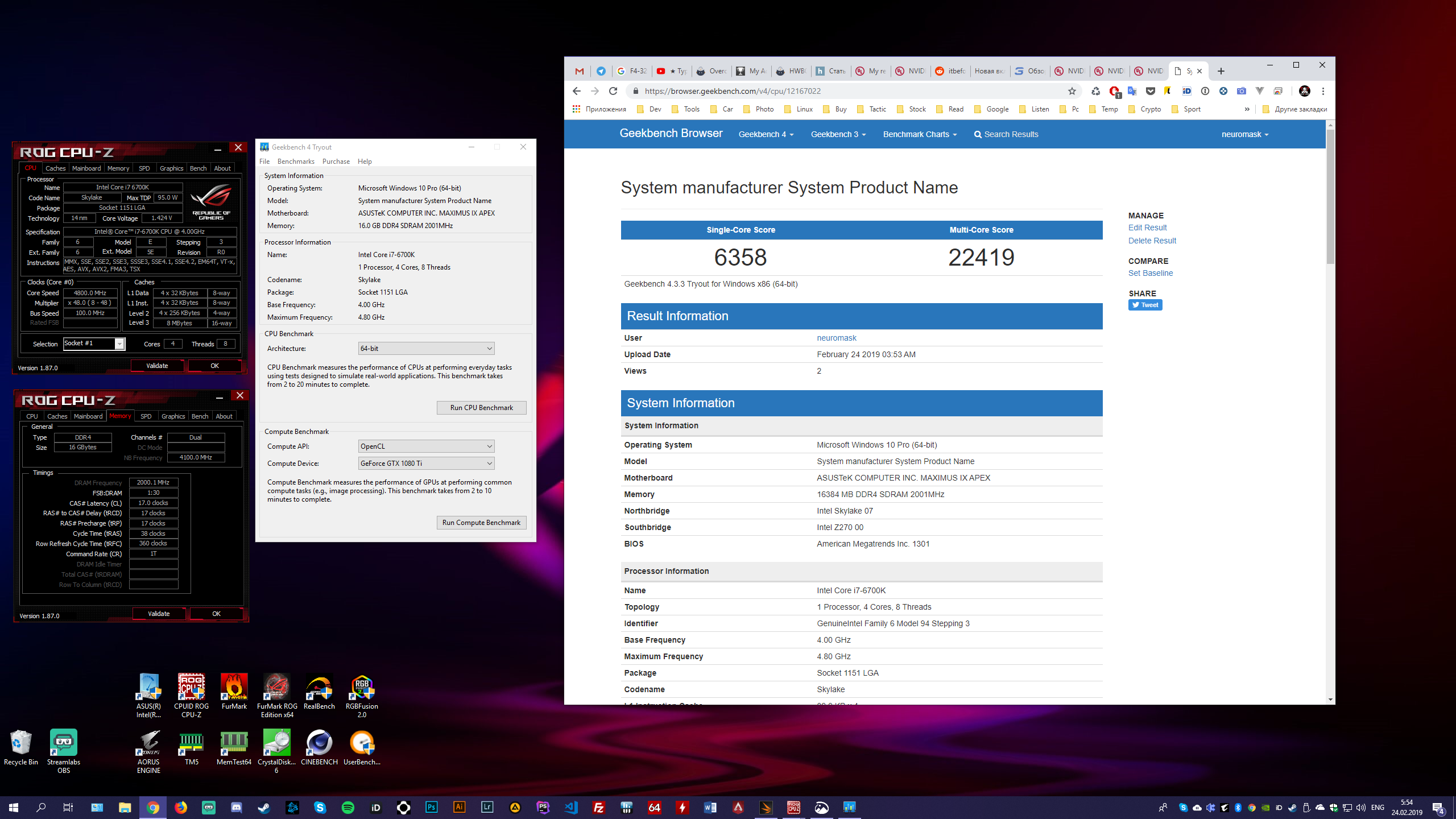The width and height of the screenshot is (1456, 819).
Task: Launch UserBenchmark desktop shortcut
Action: coord(362,747)
